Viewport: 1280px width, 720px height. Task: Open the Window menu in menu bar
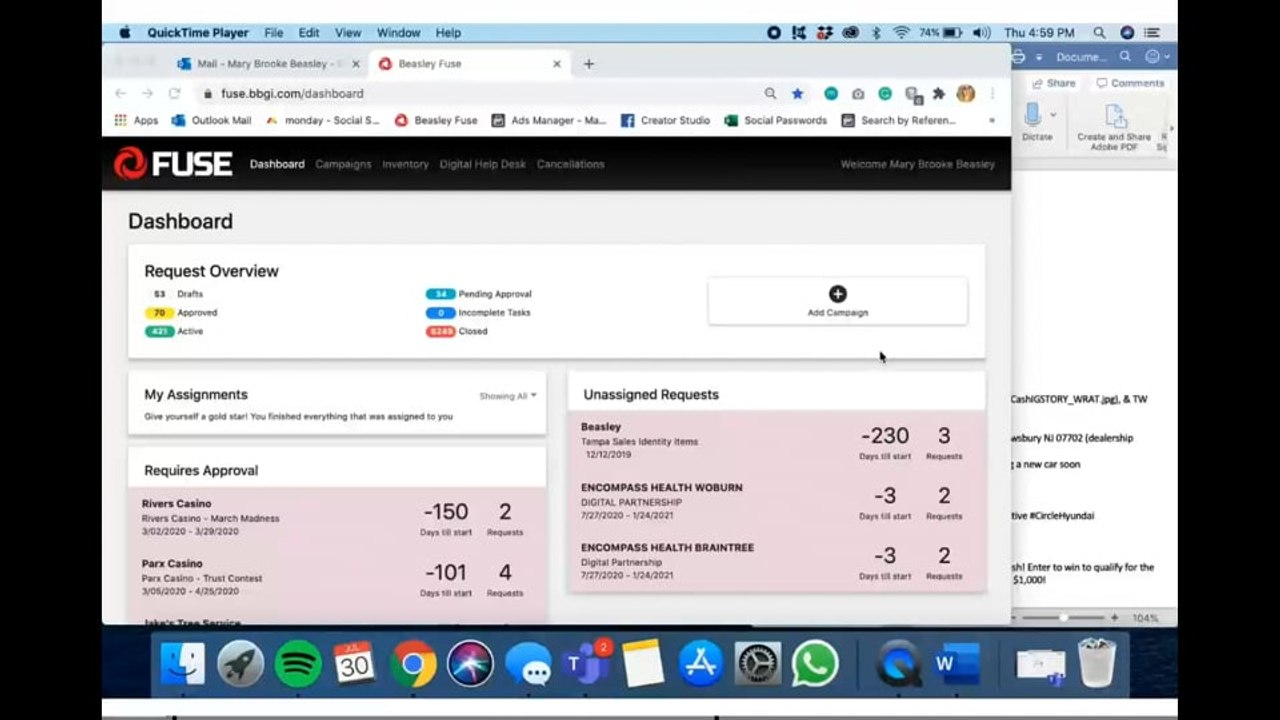click(x=398, y=33)
